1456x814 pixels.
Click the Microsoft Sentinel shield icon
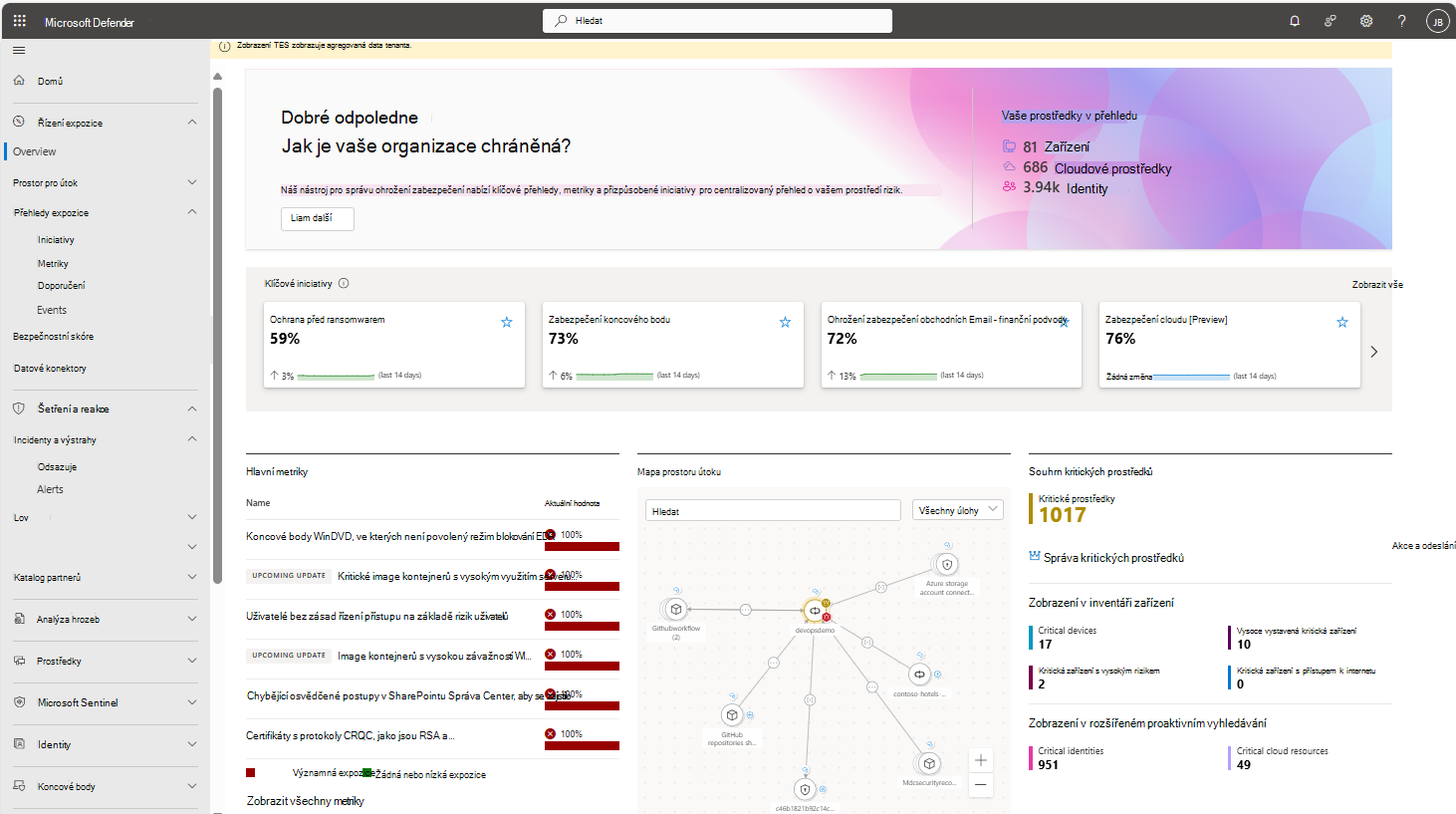[19, 702]
